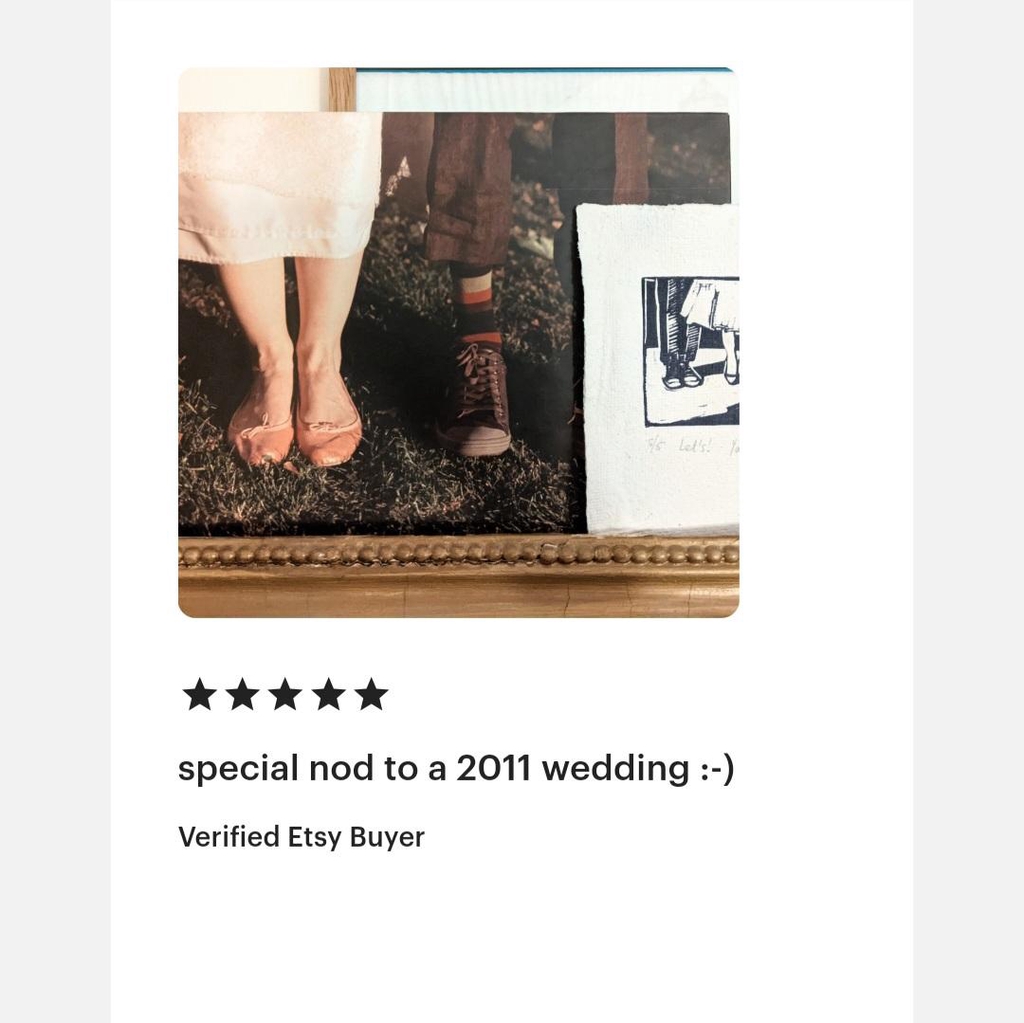The image size is (1024, 1023).
Task: Click the brown trouser leg in the photo
Action: pos(468,189)
